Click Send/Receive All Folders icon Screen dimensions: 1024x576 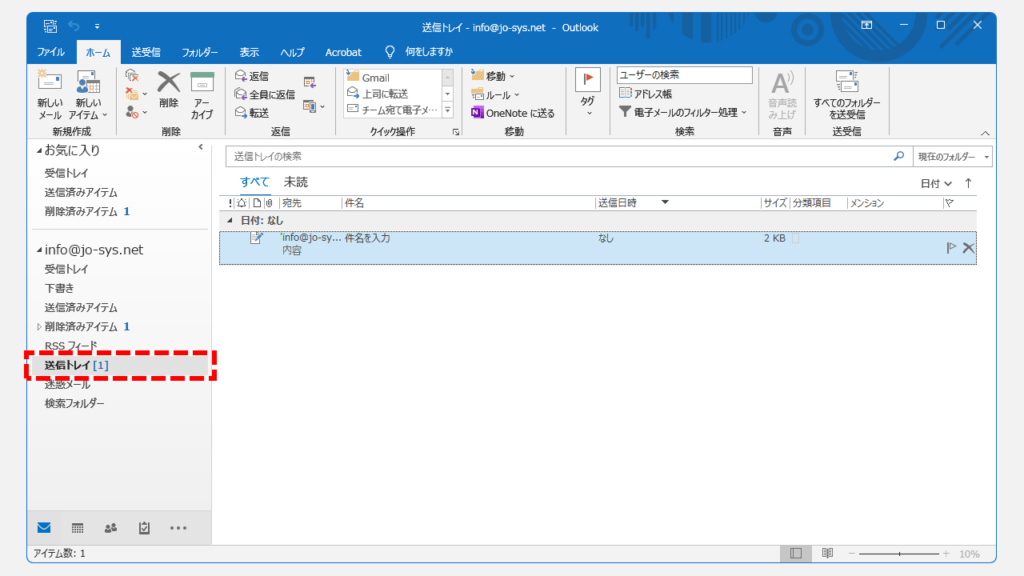847,83
